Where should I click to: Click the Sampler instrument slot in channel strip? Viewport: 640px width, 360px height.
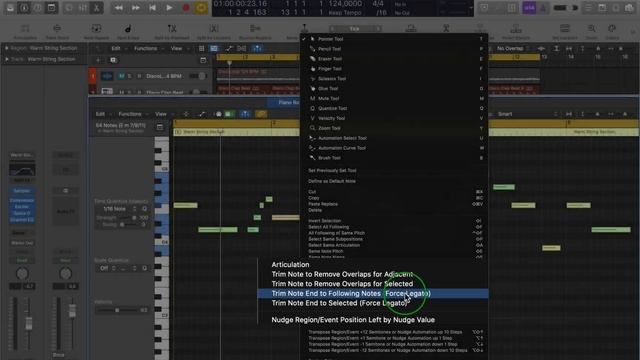(22, 191)
